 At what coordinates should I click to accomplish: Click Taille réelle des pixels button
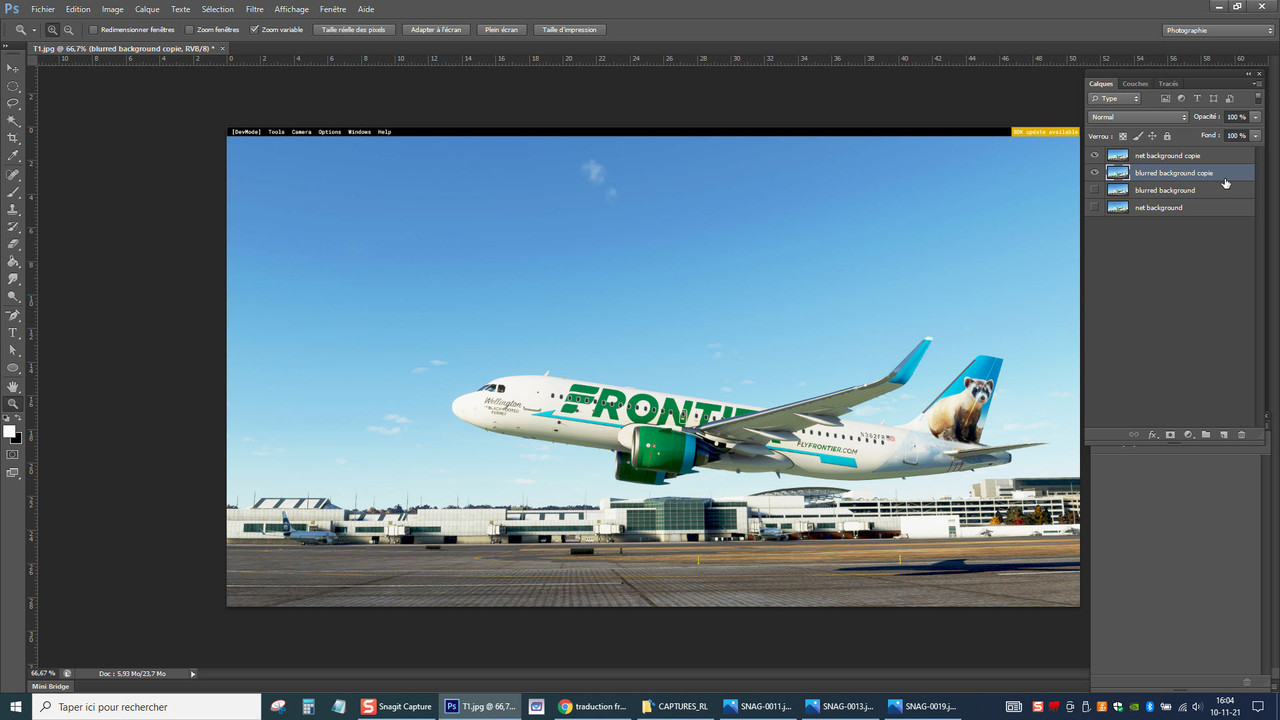pyautogui.click(x=354, y=30)
